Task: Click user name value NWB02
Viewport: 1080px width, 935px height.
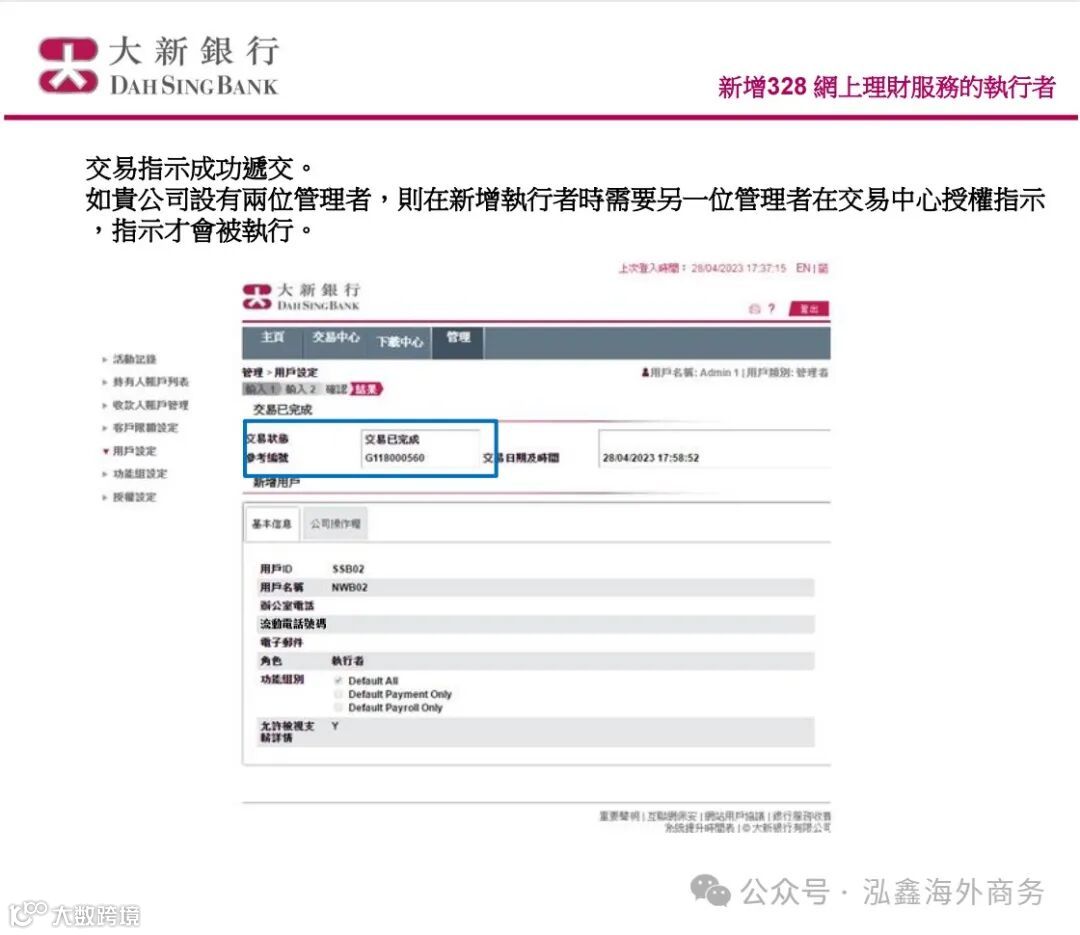Action: pos(349,588)
